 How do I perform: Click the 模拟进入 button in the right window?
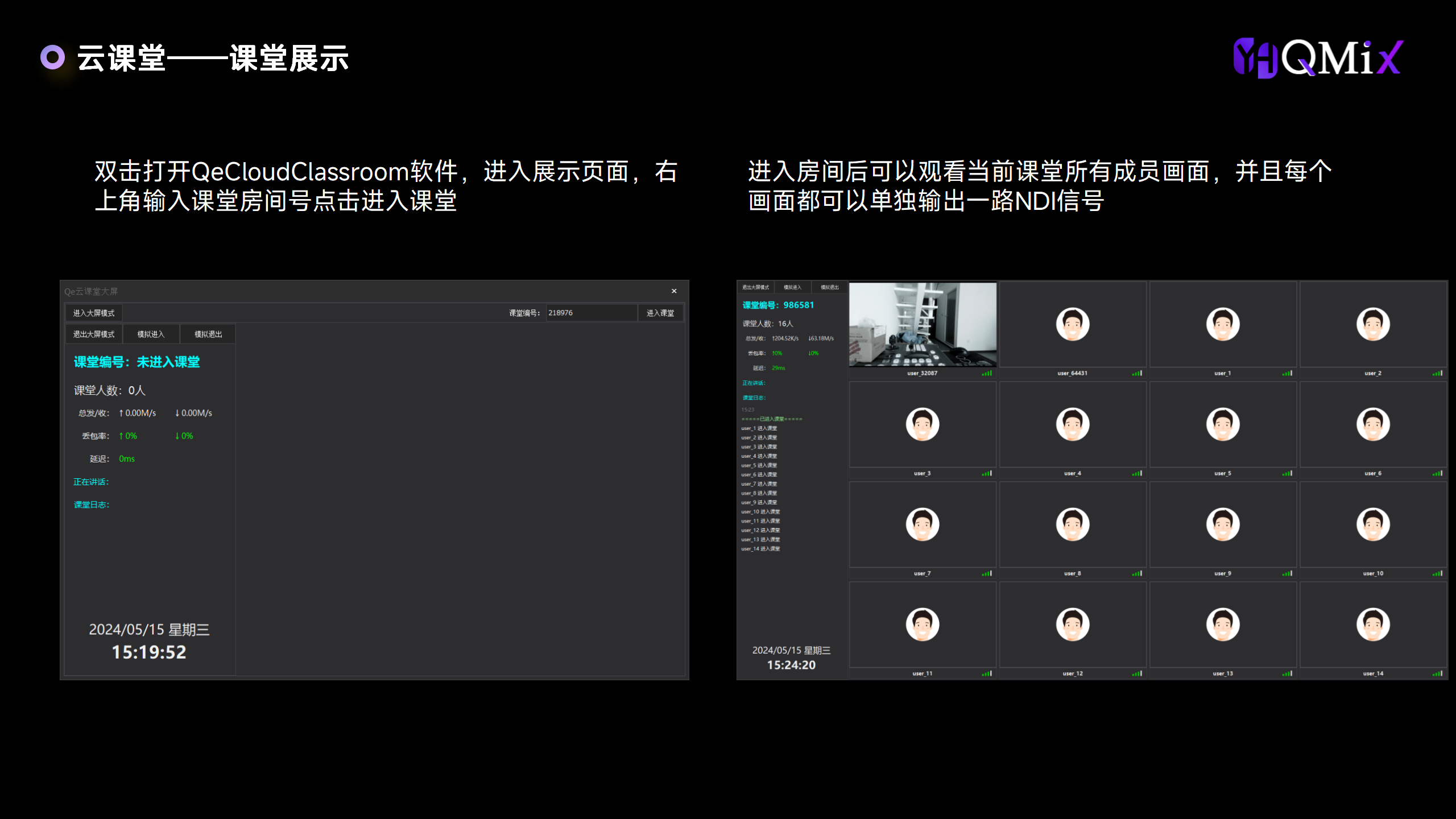click(792, 287)
